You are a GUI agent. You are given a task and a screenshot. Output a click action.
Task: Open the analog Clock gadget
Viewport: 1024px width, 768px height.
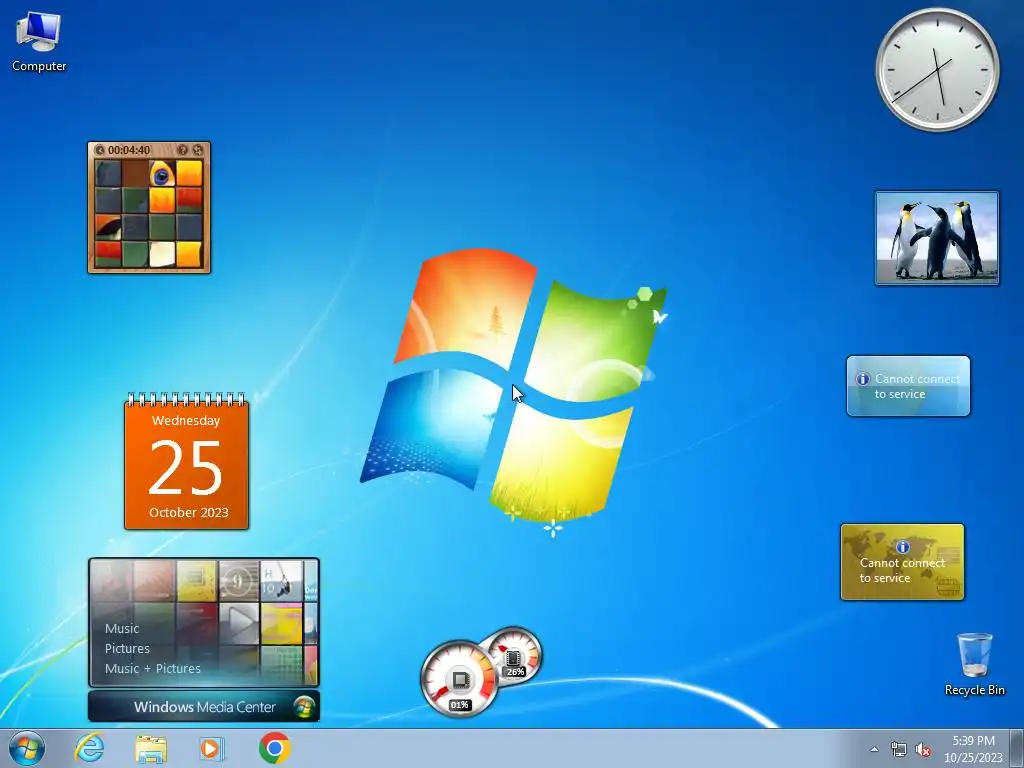tap(937, 70)
